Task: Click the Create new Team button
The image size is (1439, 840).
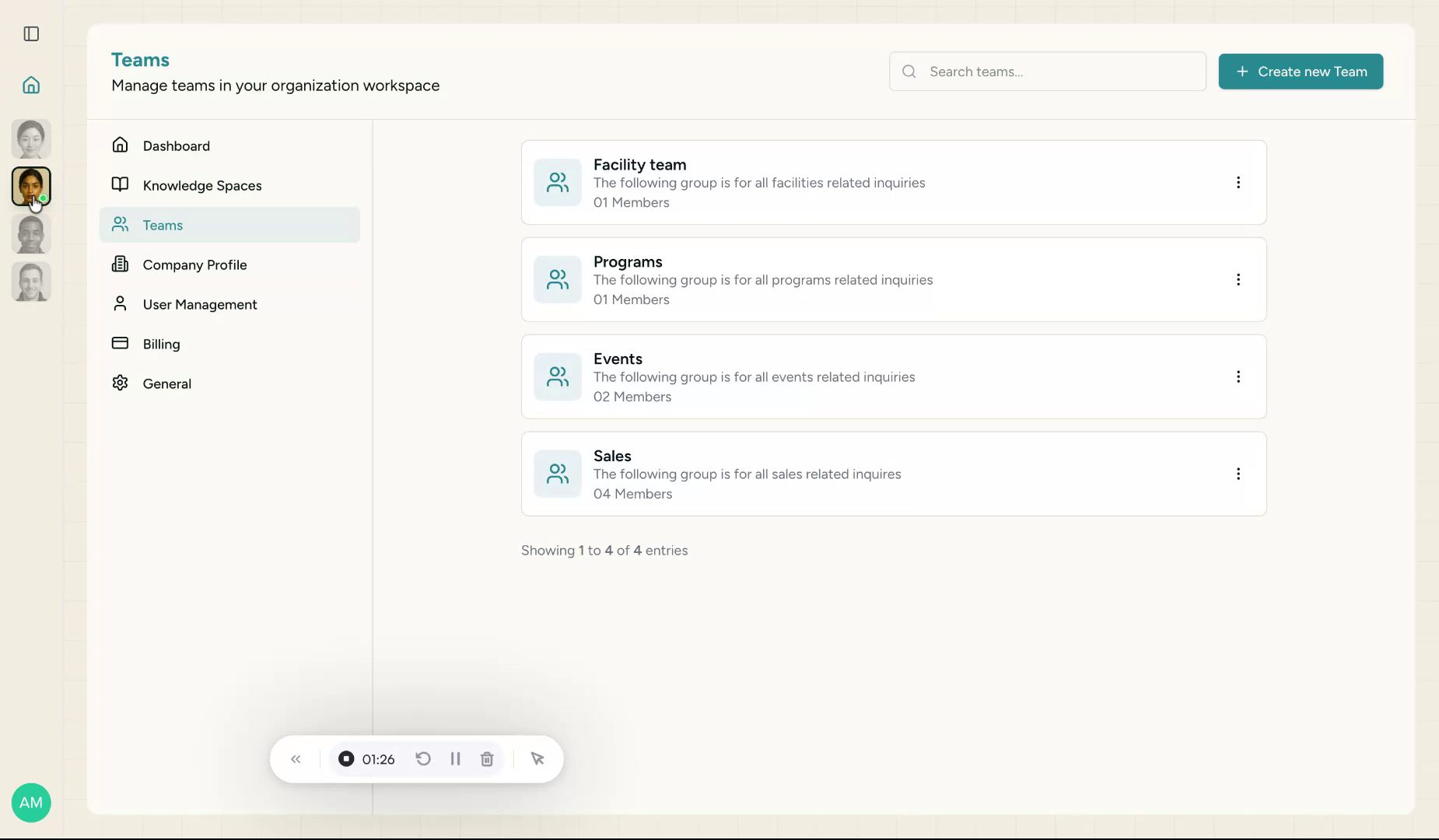Action: click(1299, 72)
